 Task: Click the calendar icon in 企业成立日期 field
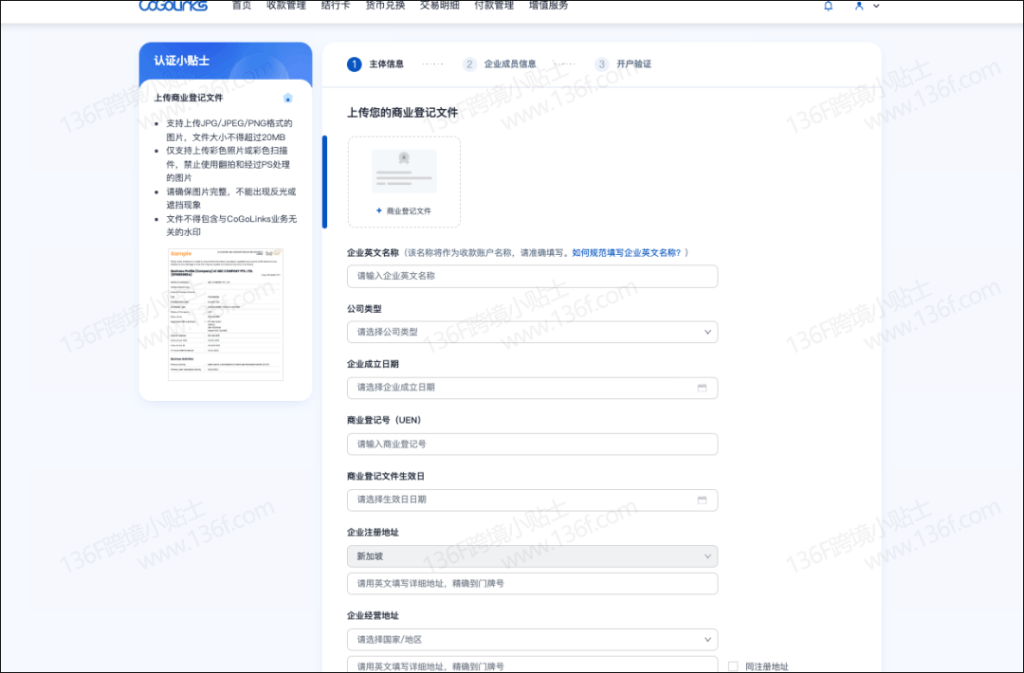[702, 388]
